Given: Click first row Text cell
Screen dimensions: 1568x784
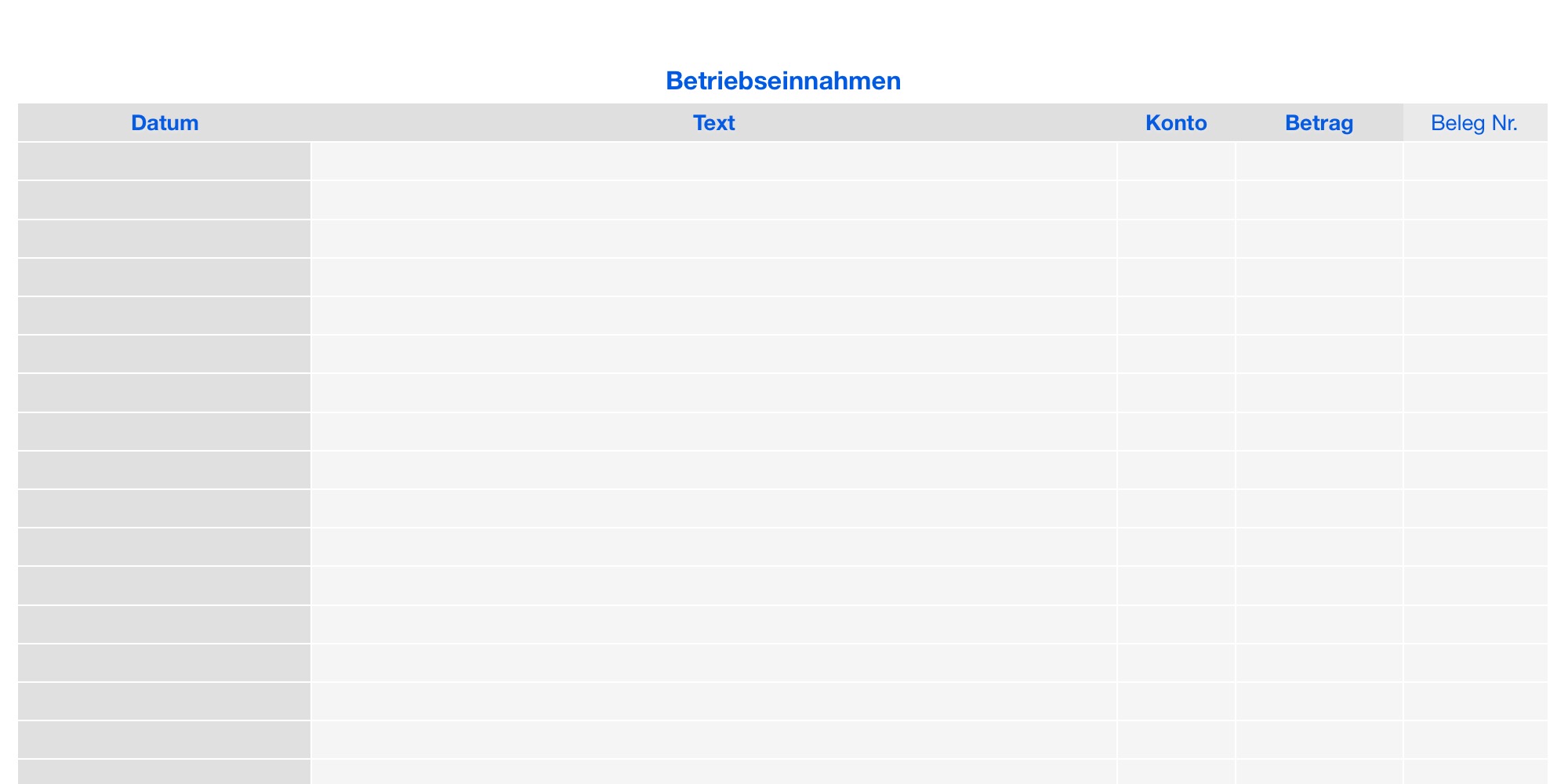Looking at the screenshot, I should (x=713, y=162).
